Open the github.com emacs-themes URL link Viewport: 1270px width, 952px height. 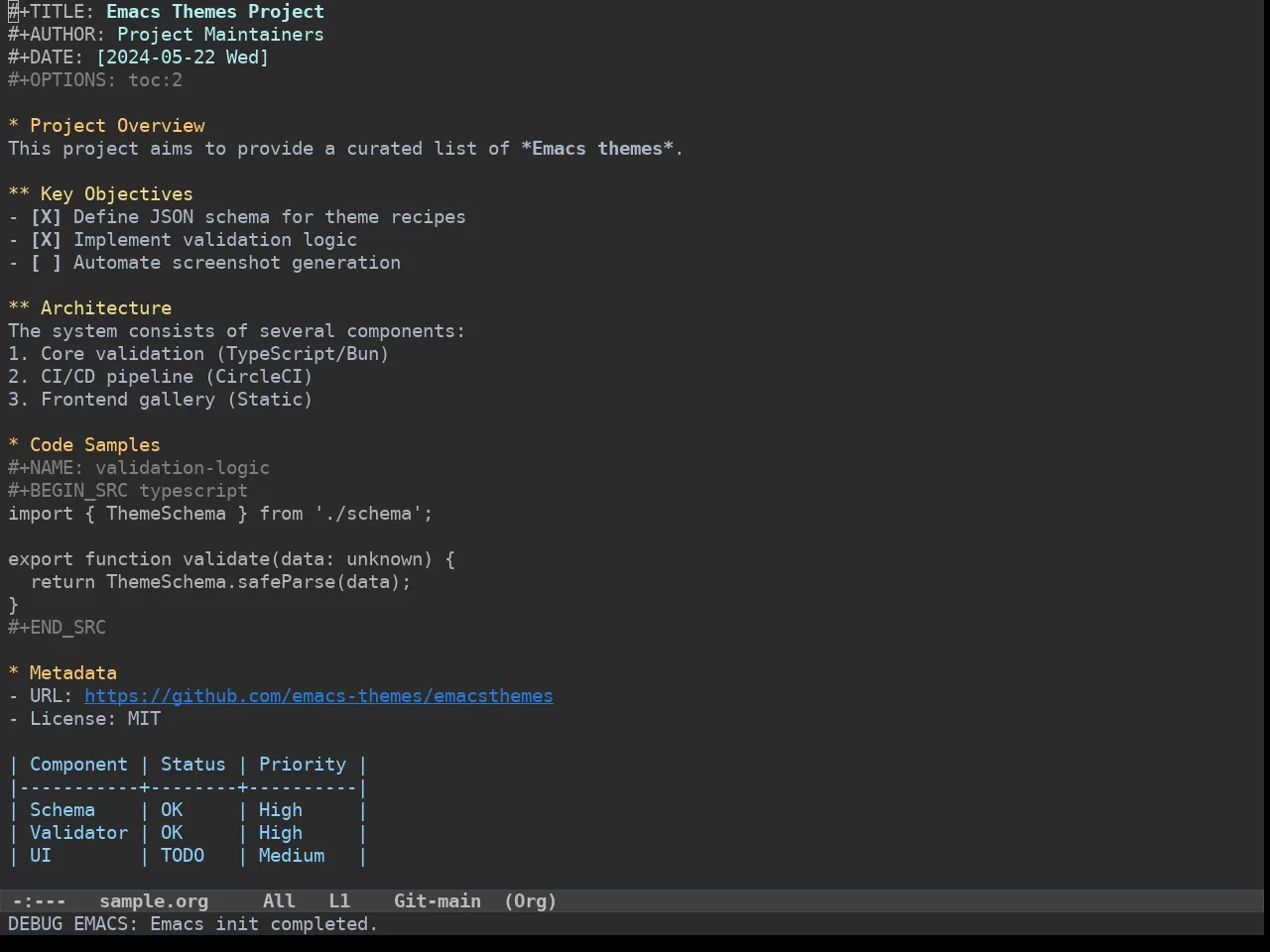(x=318, y=696)
